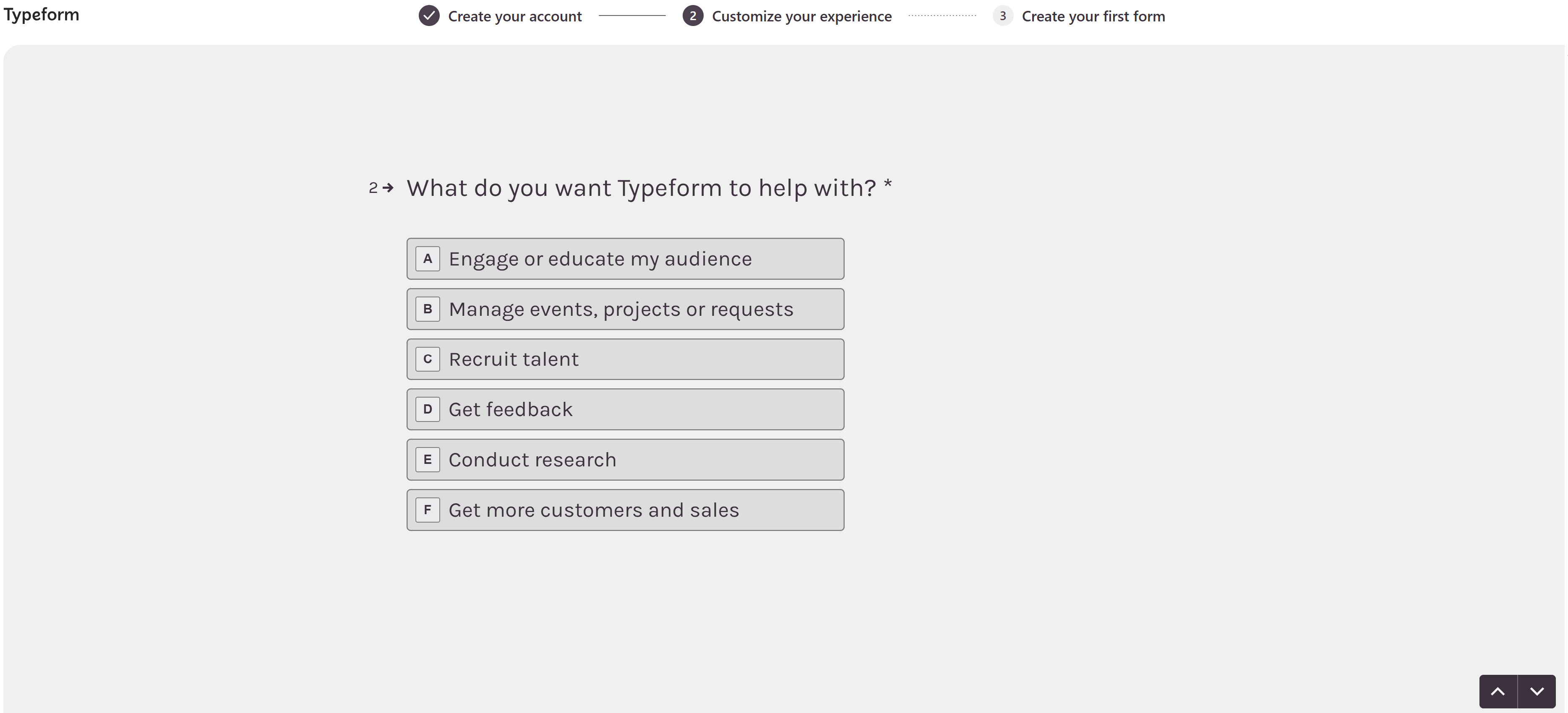Click the Typeform logo
The image size is (1568, 713).
pyautogui.click(x=42, y=15)
